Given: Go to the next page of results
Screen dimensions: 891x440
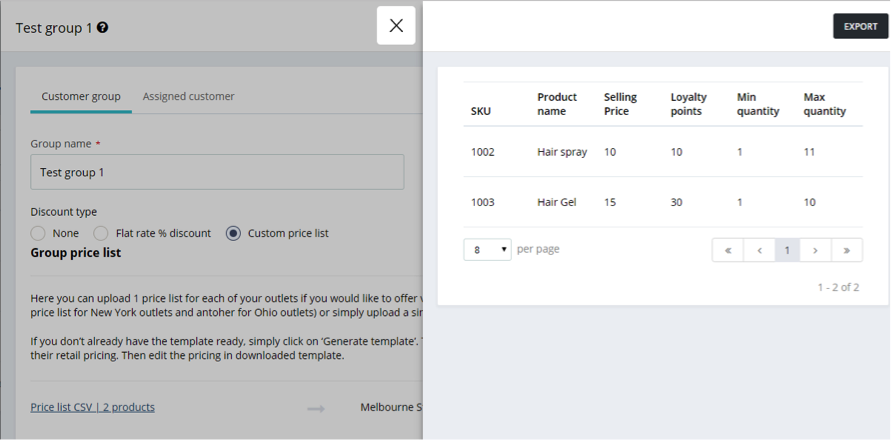Looking at the screenshot, I should (816, 250).
